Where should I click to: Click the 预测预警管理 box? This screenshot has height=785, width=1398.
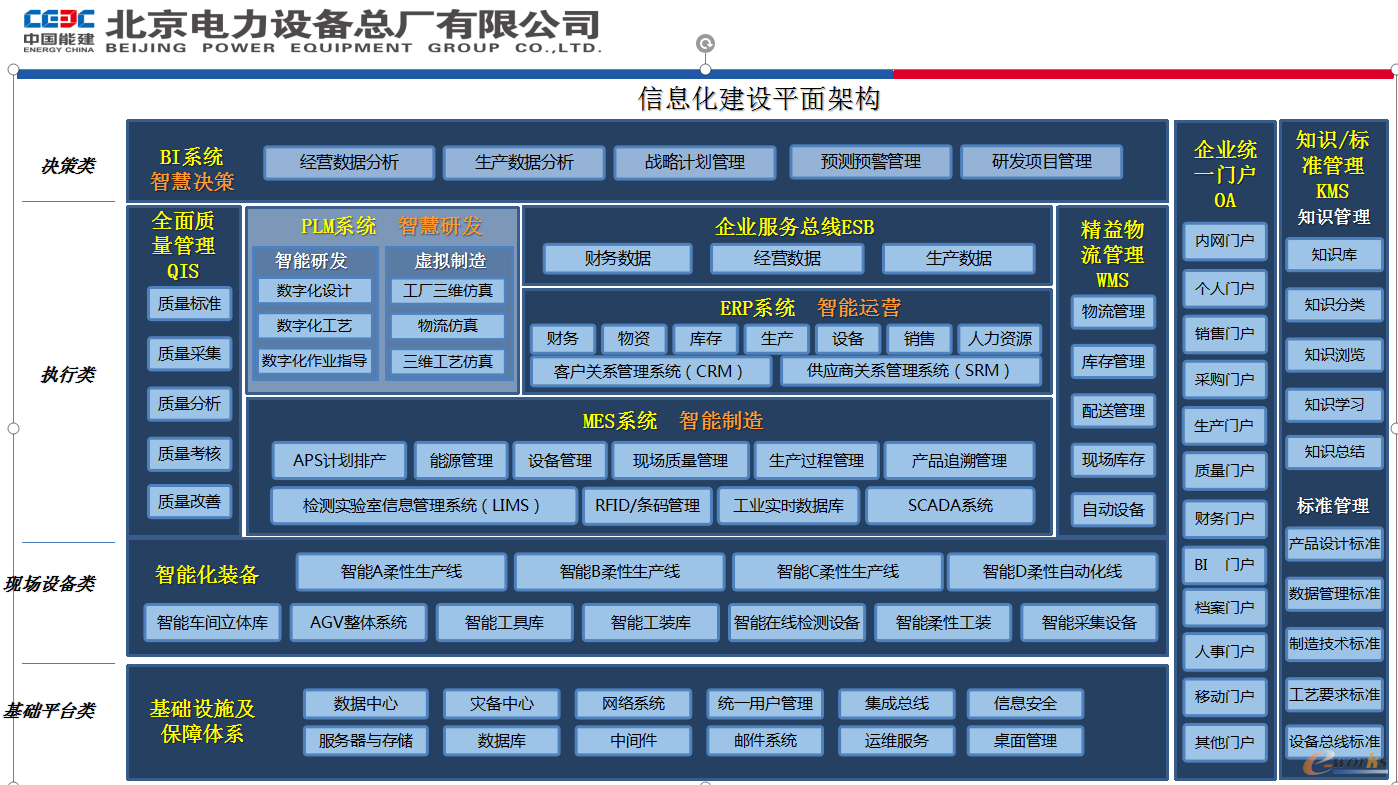pos(870,162)
